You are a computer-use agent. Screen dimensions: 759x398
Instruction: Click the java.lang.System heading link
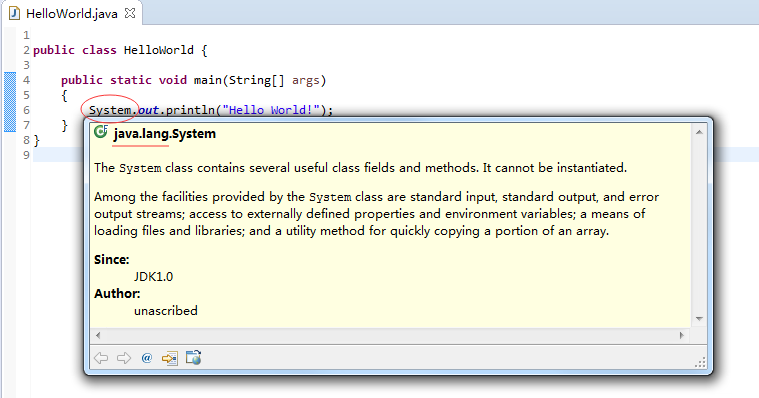pyautogui.click(x=165, y=134)
